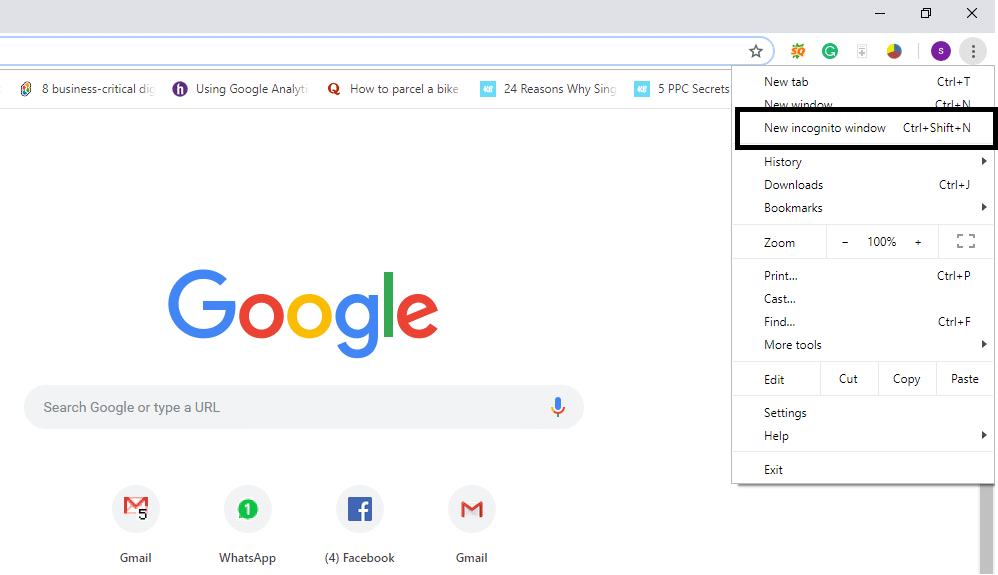Open the green Grammarly extension icon
Viewport: 998px width, 575px height.
tap(830, 52)
